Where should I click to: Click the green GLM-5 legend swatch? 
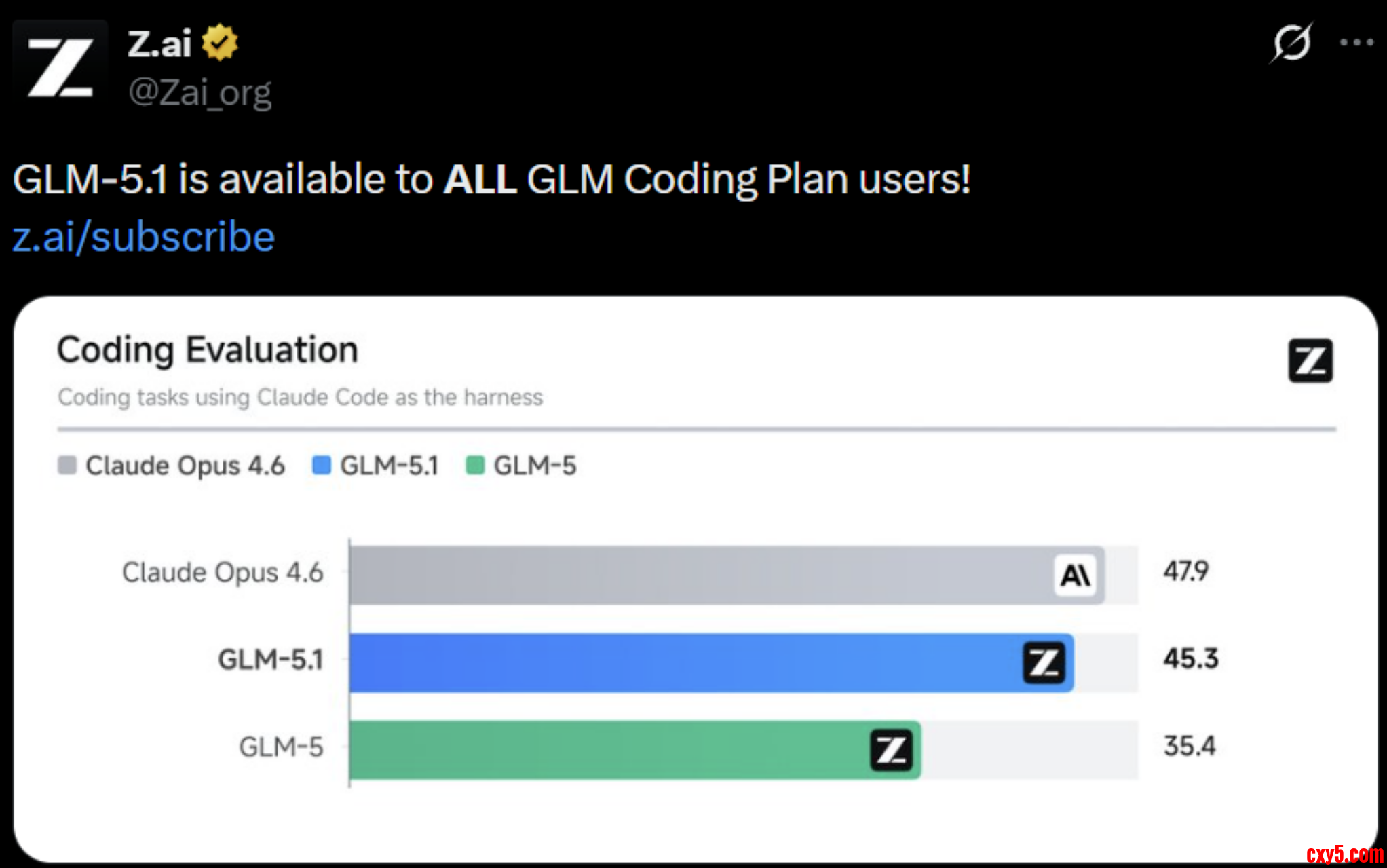tap(475, 466)
